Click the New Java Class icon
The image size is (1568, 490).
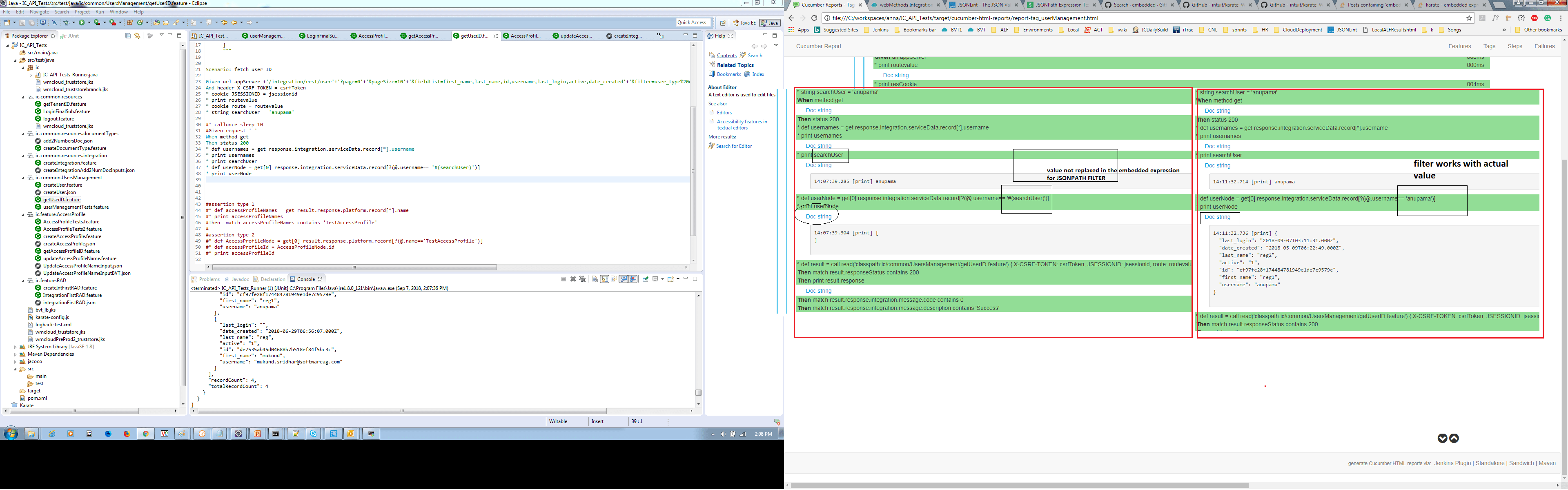click(140, 22)
